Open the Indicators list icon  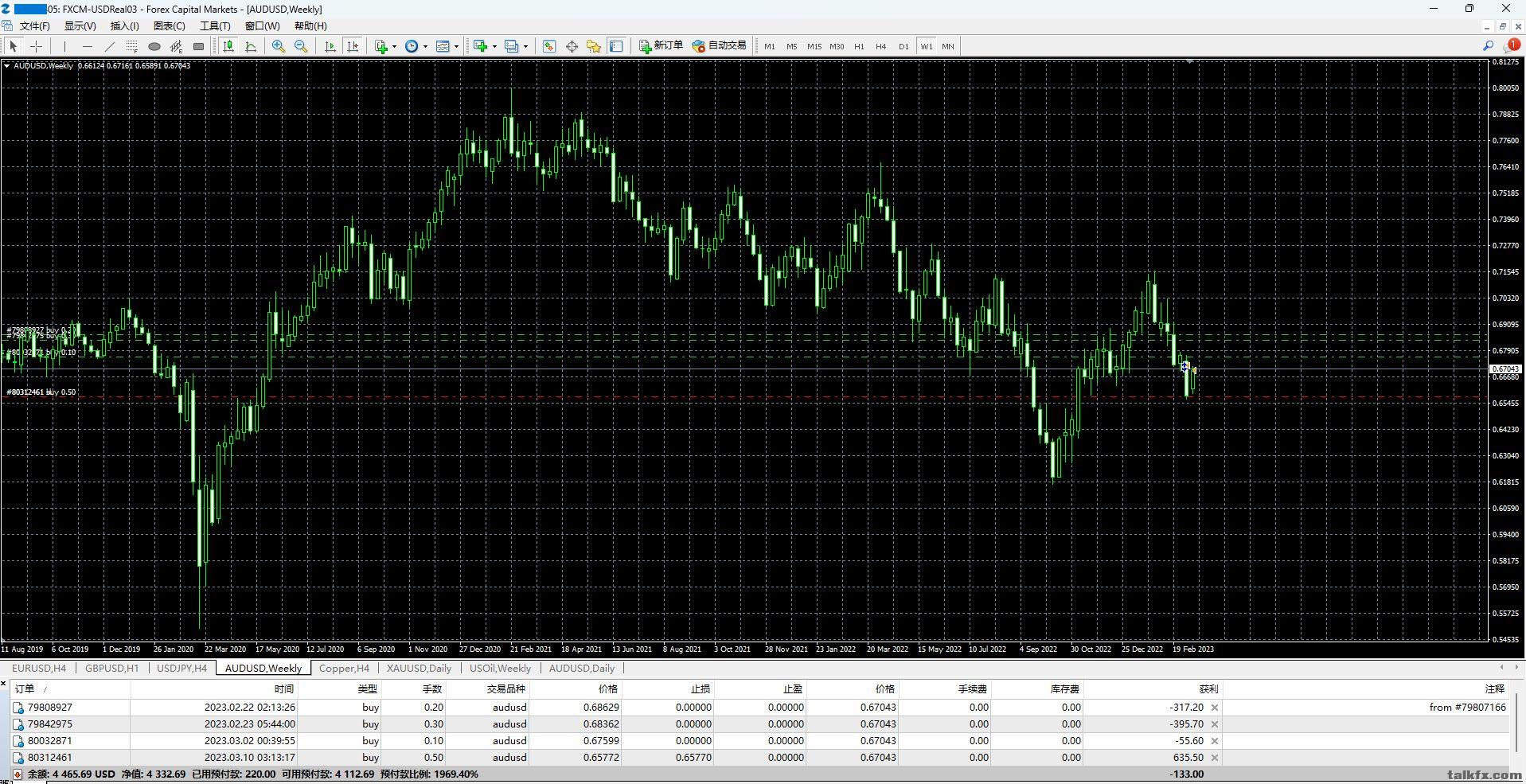[x=381, y=46]
